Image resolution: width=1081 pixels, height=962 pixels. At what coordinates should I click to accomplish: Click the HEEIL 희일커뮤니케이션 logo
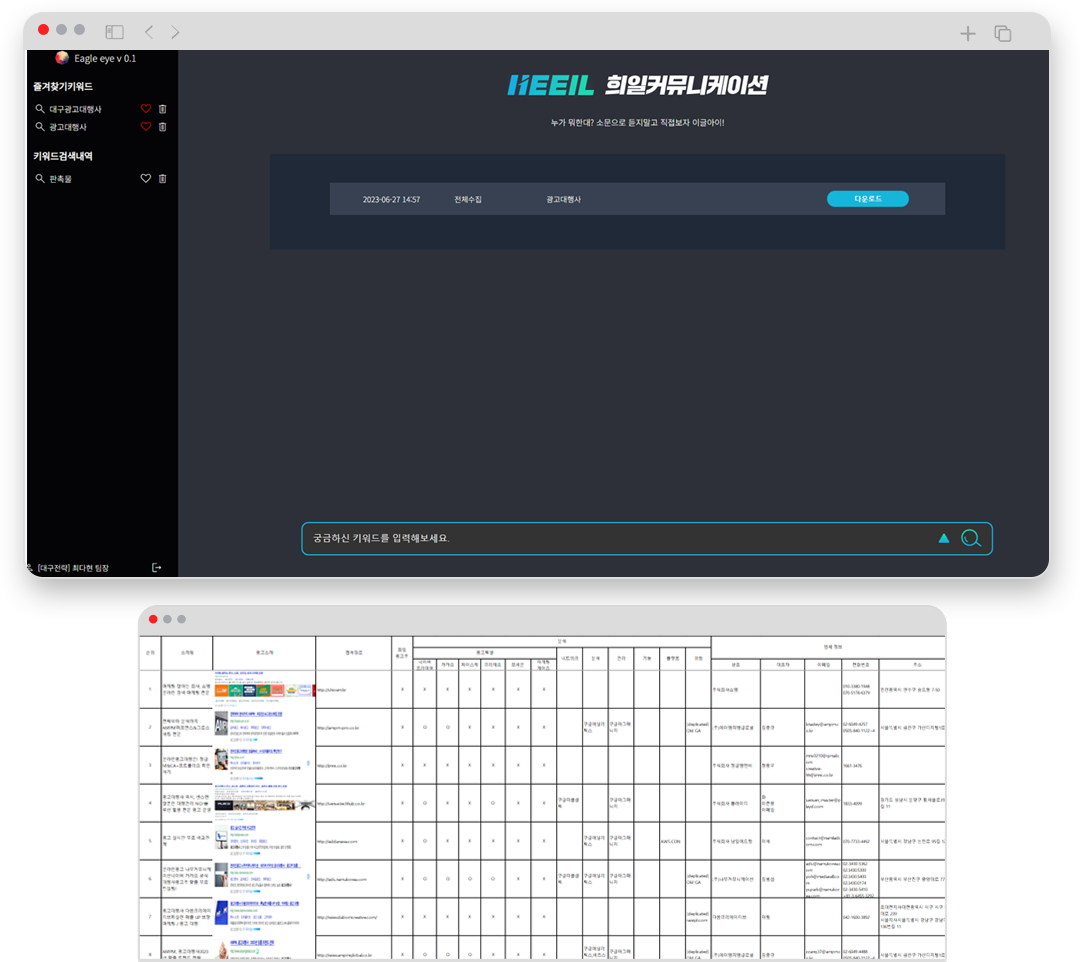point(637,85)
